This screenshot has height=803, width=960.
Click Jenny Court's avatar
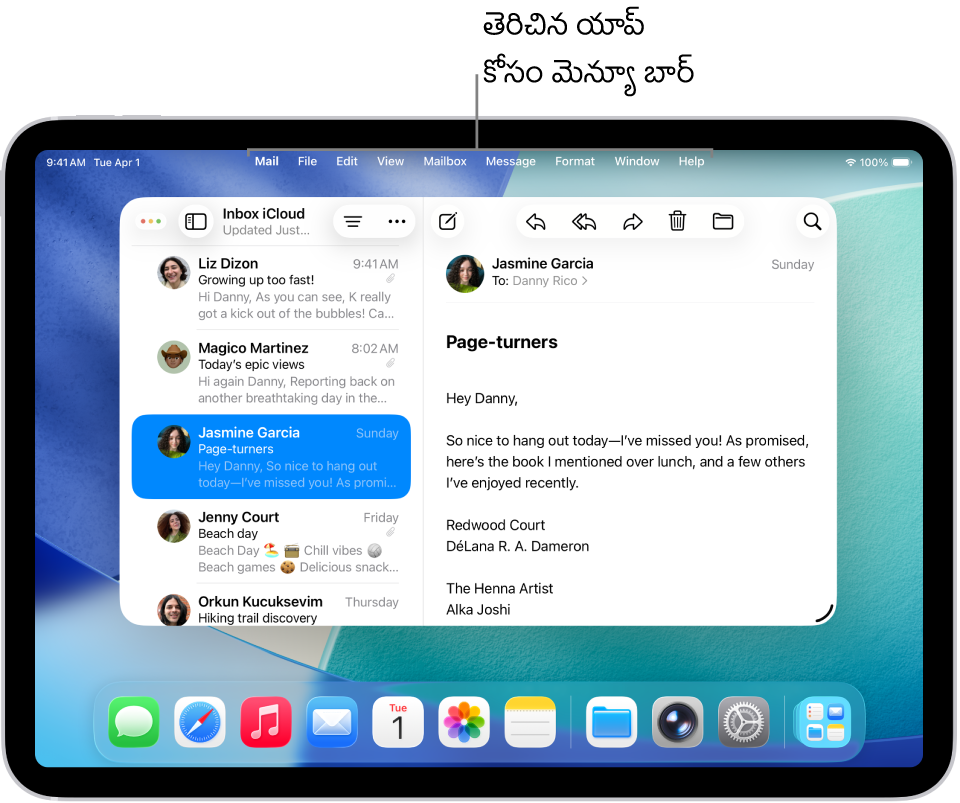pyautogui.click(x=174, y=526)
